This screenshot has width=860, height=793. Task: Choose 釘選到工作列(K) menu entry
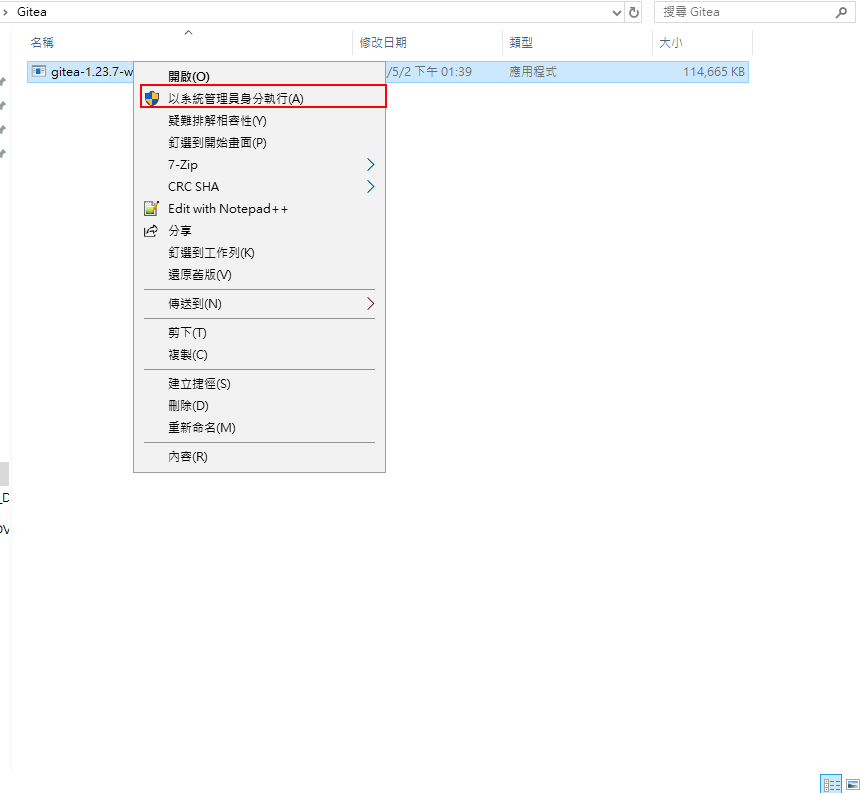[x=259, y=252]
